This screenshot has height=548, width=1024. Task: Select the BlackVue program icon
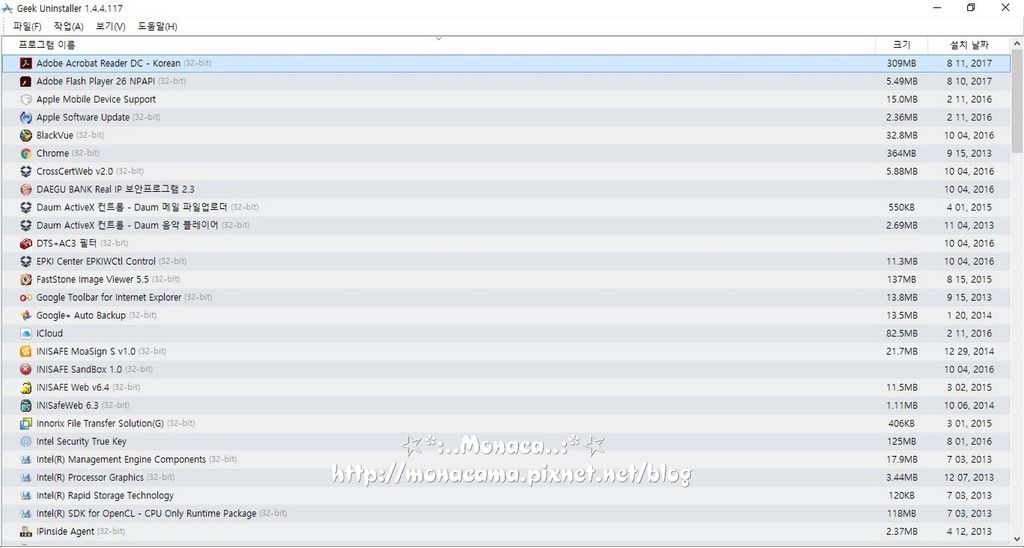pyautogui.click(x=25, y=135)
